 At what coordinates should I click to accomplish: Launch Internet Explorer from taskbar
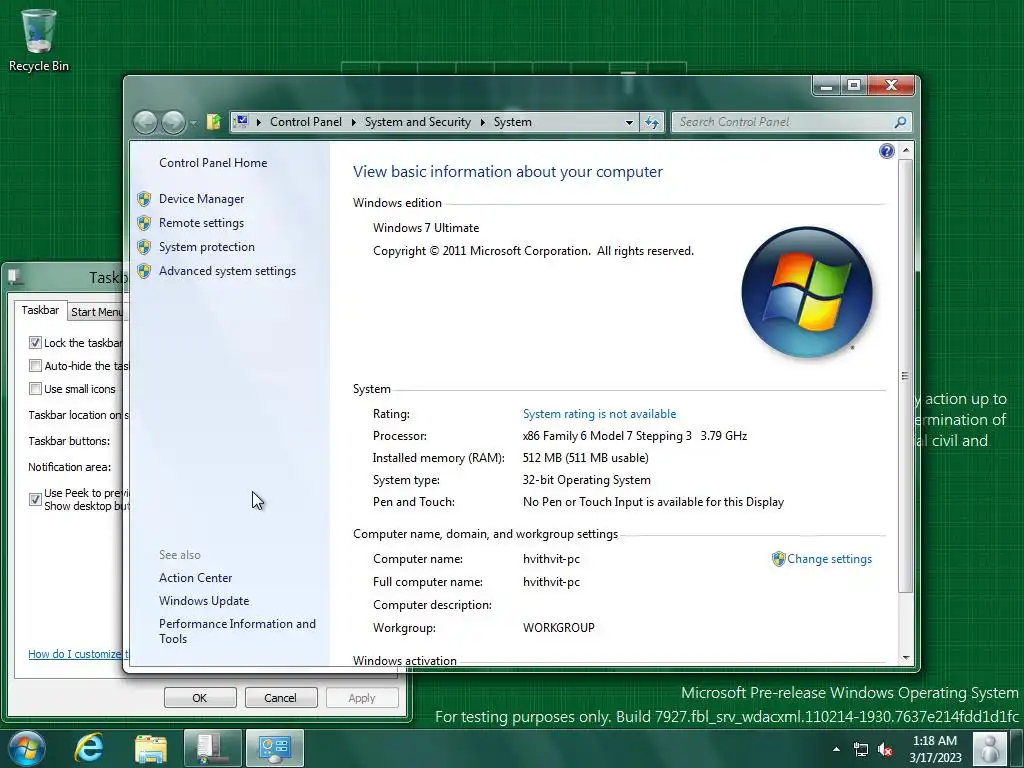pyautogui.click(x=89, y=748)
